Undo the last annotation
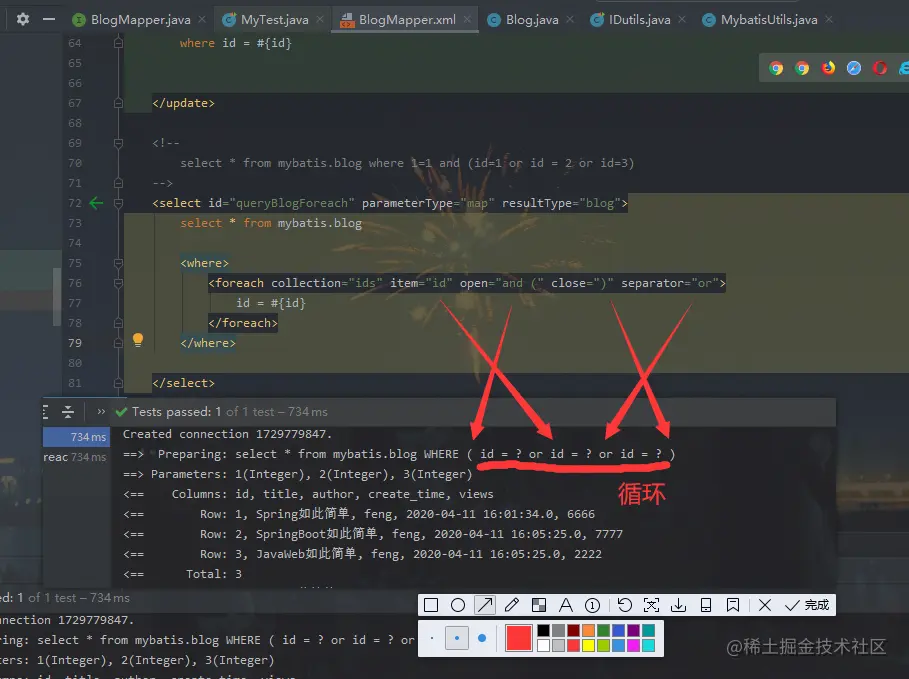Viewport: 909px width, 679px height. click(x=624, y=605)
